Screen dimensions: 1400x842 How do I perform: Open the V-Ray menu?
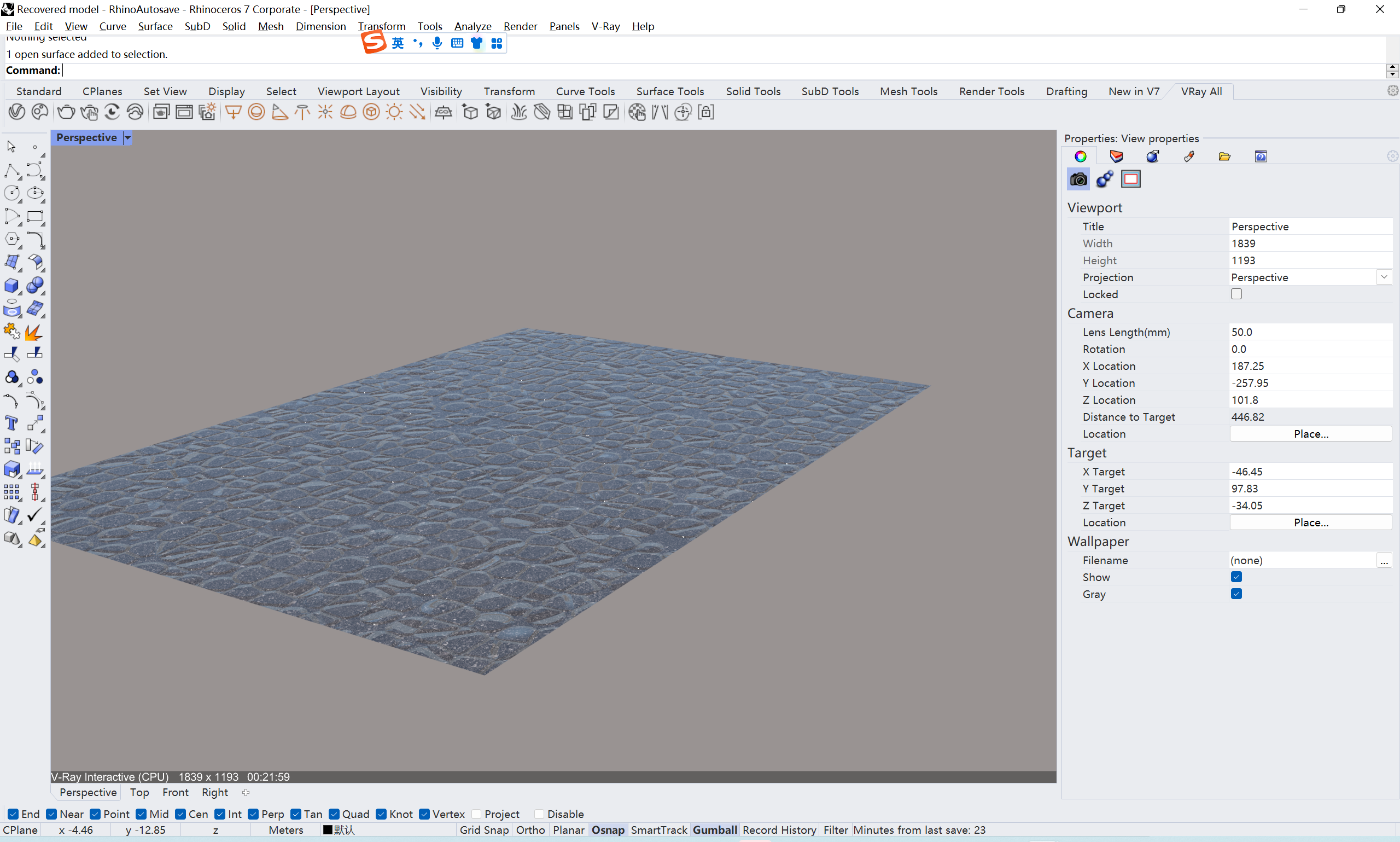click(x=605, y=26)
